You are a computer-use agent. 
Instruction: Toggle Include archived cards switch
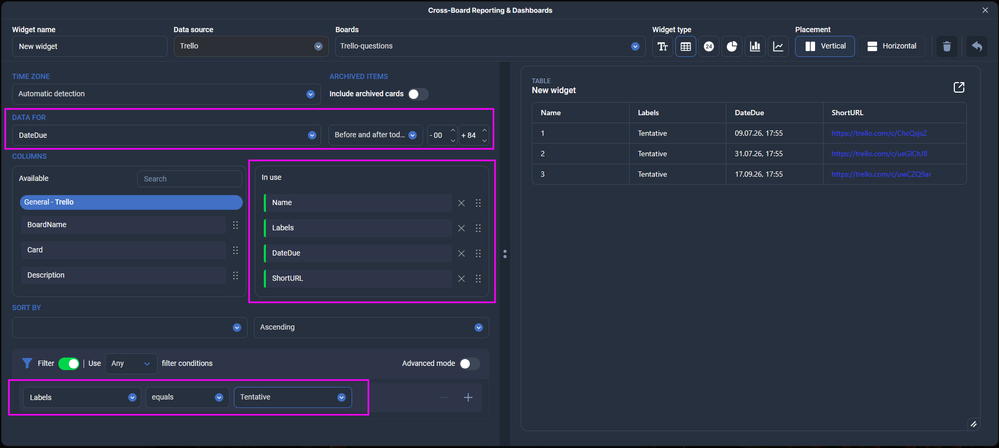click(419, 94)
